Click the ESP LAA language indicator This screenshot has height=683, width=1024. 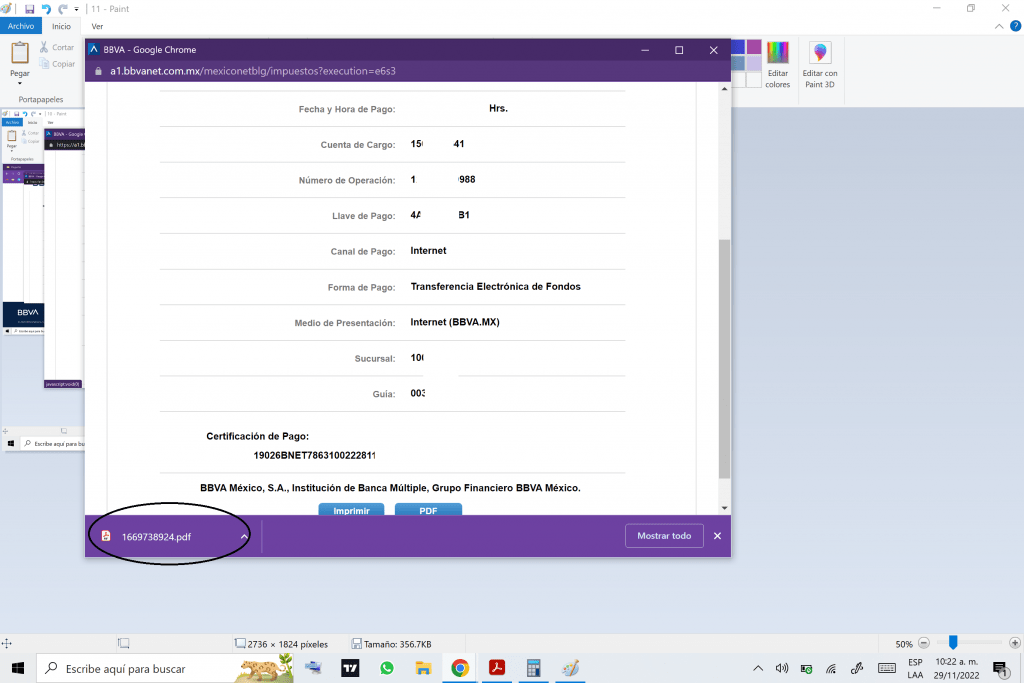915,668
